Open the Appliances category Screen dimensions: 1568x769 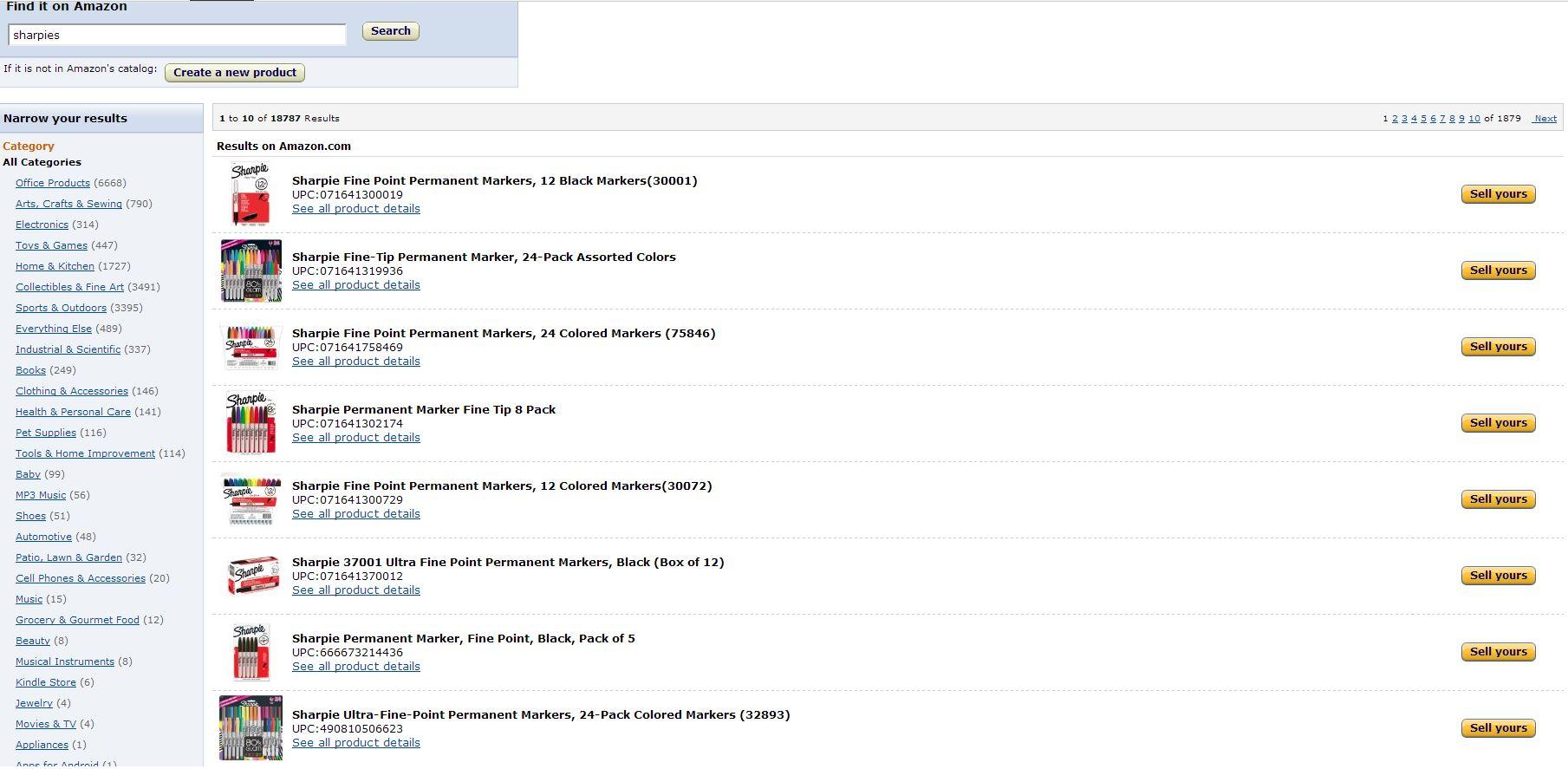[x=42, y=745]
